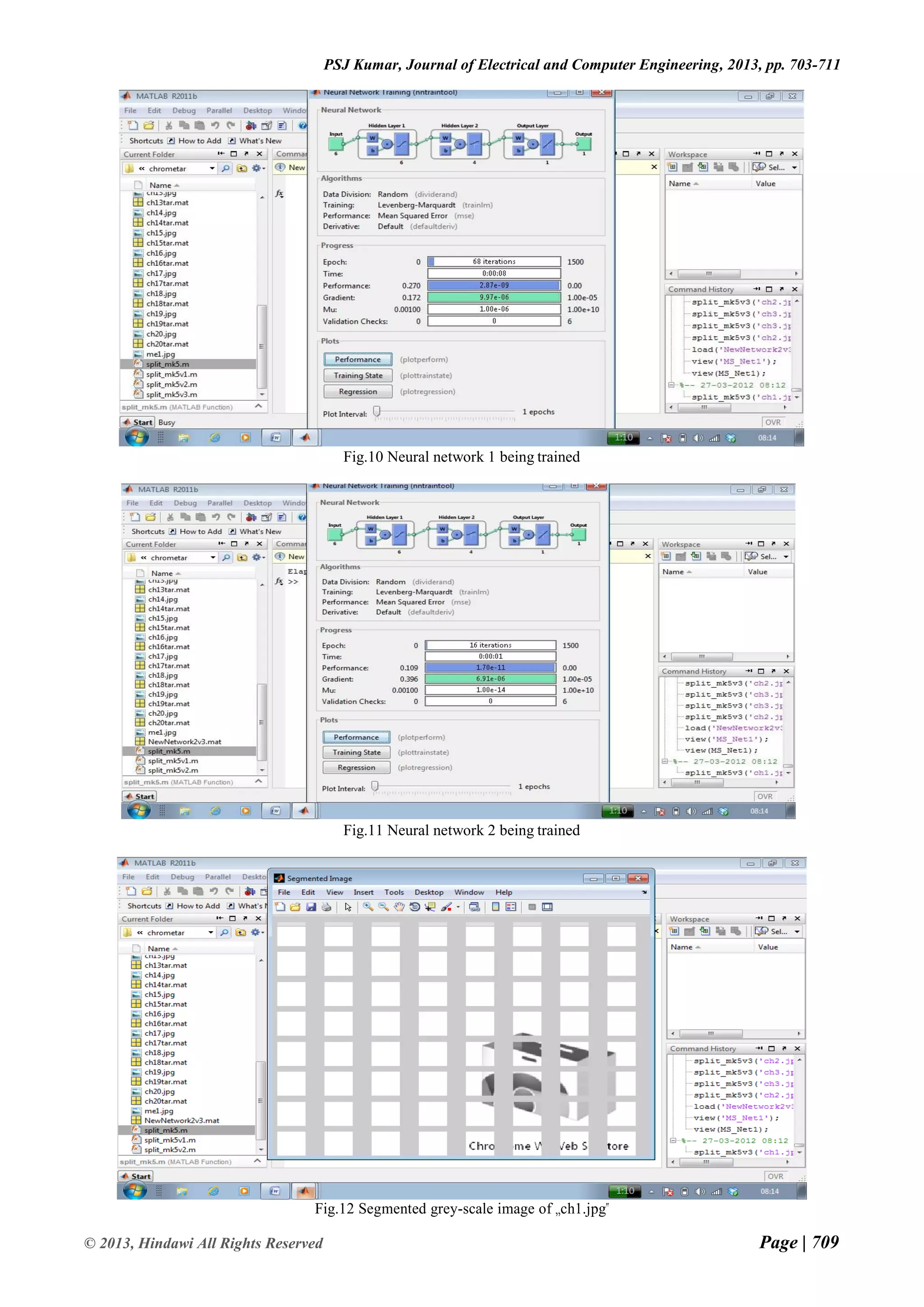Click the Plot Interval slider handle in Fig.10
924x1307 pixels.
(377, 411)
